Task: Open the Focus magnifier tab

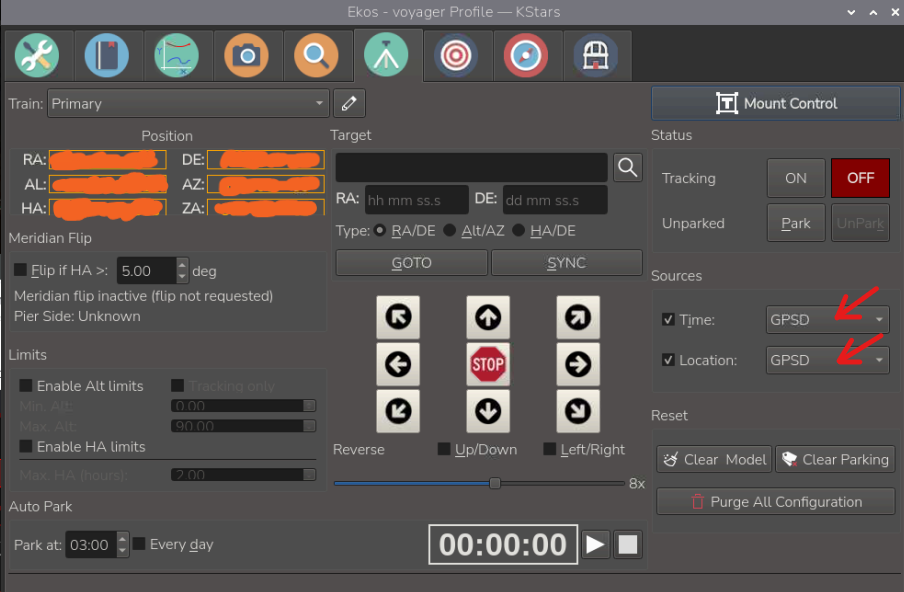Action: pos(316,56)
